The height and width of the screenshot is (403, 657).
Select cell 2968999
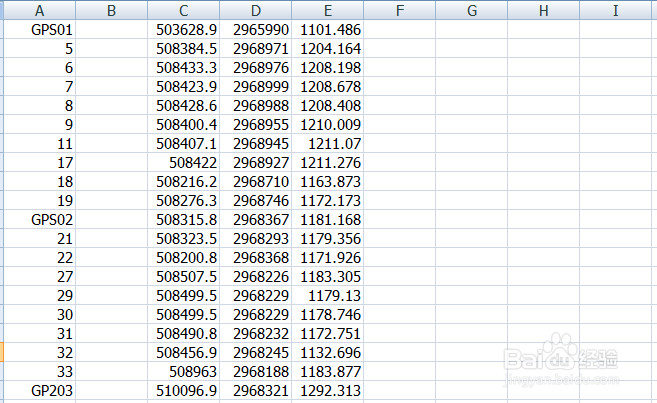point(256,86)
